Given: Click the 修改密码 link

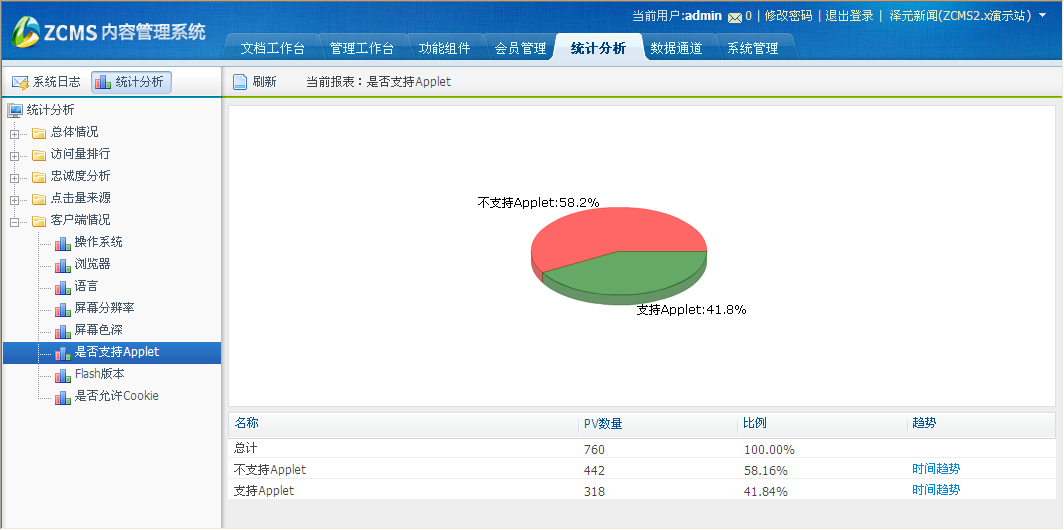Looking at the screenshot, I should pyautogui.click(x=788, y=16).
